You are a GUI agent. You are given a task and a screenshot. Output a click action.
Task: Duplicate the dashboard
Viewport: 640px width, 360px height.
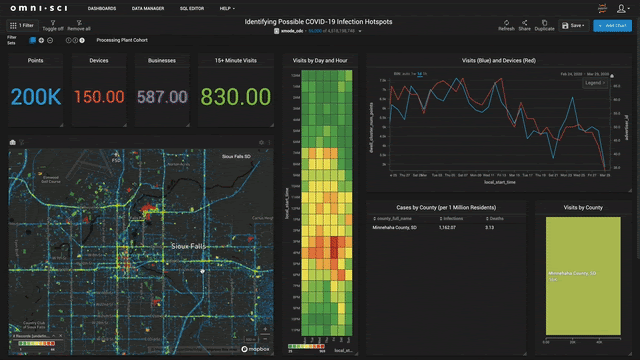pyautogui.click(x=544, y=25)
